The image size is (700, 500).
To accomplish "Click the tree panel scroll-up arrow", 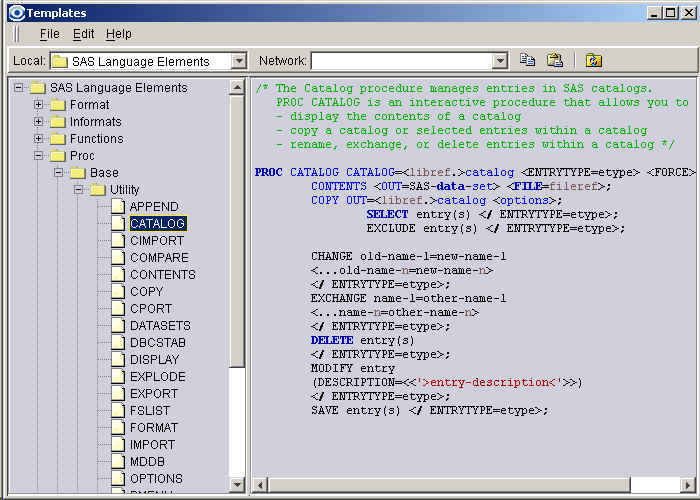I will (237, 87).
